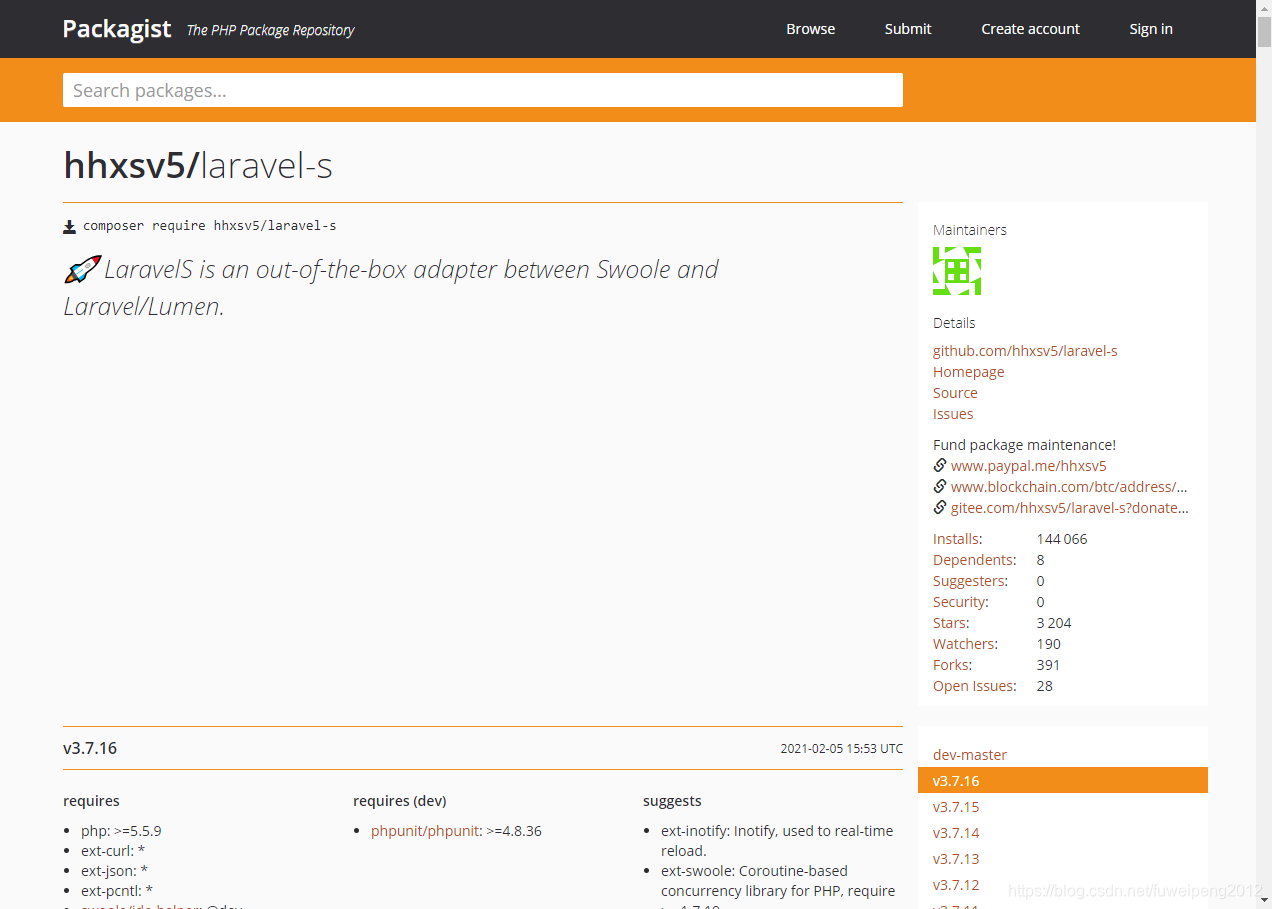The height and width of the screenshot is (909, 1272).
Task: Select version v3.7.16 in the list
Action: coord(1062,780)
